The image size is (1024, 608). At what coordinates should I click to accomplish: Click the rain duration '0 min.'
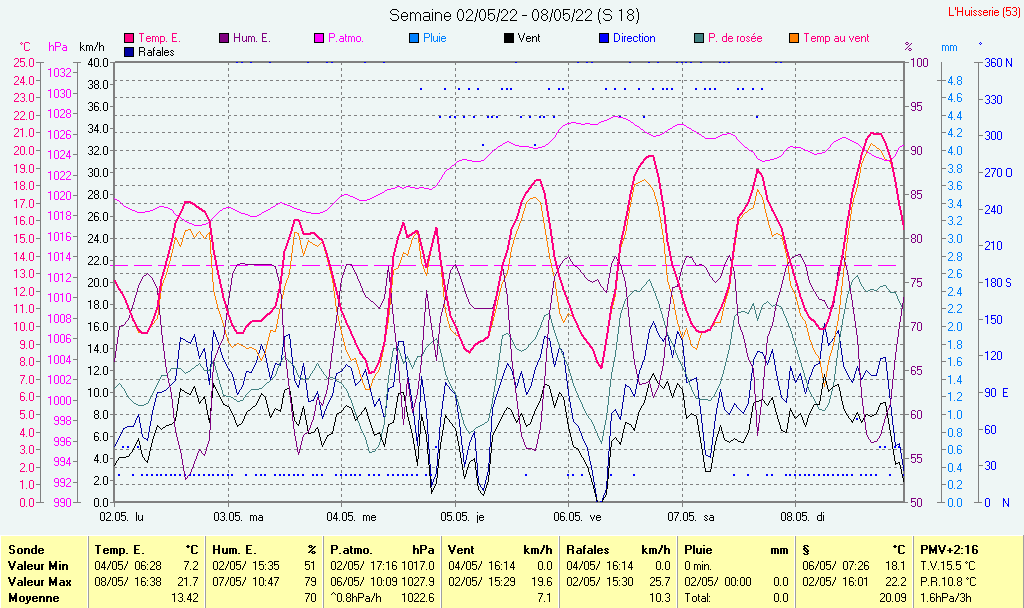point(698,566)
